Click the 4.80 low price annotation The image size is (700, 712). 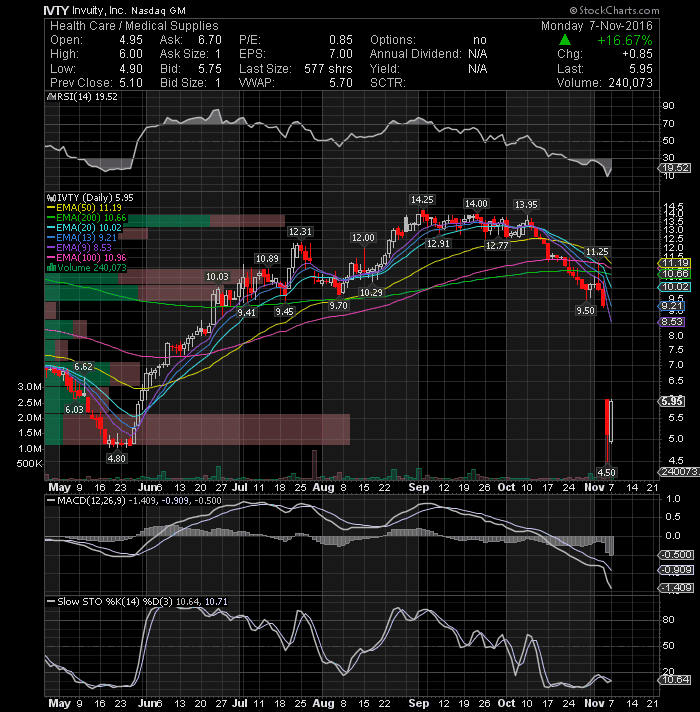[116, 459]
